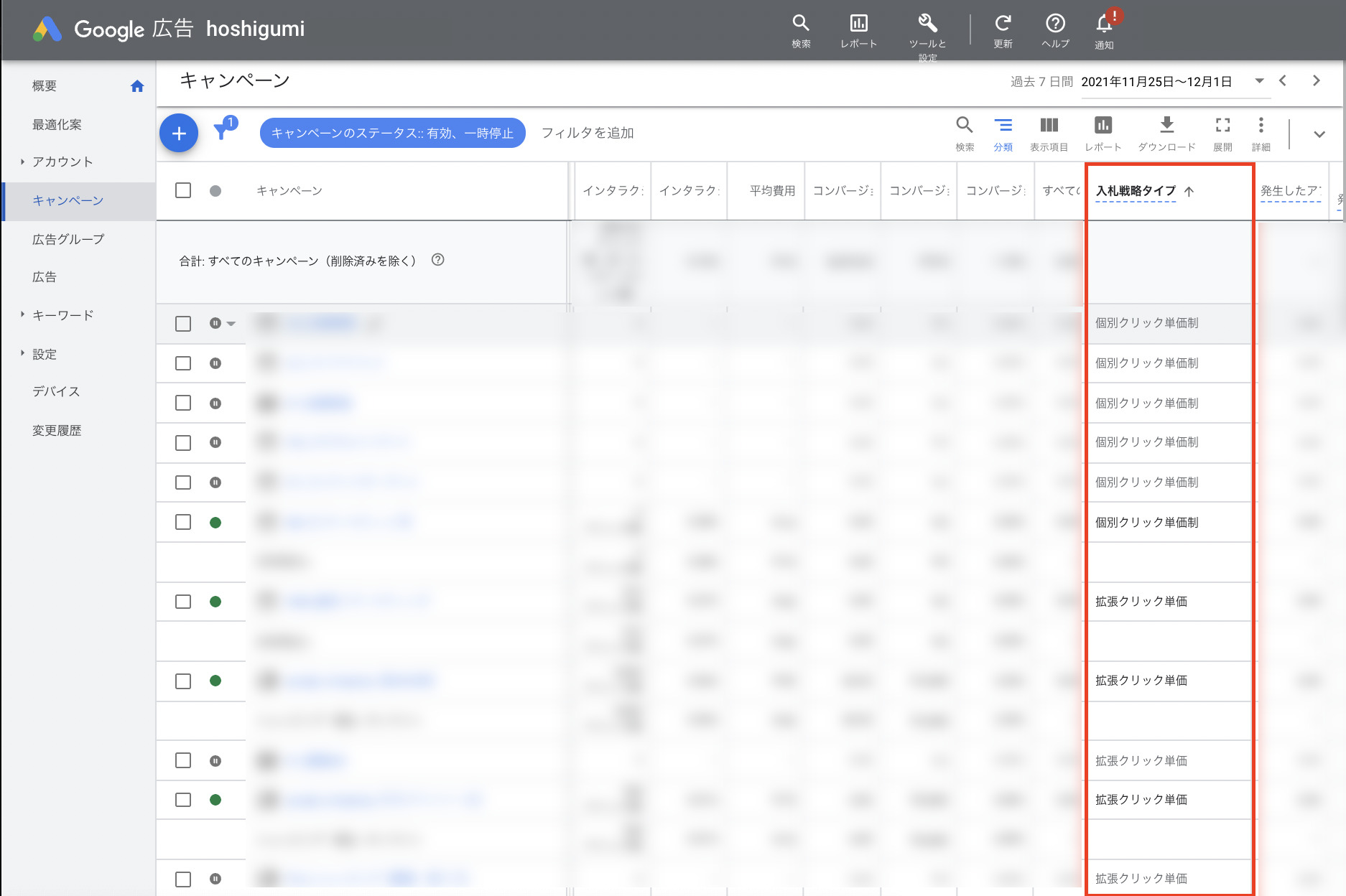Image resolution: width=1346 pixels, height=896 pixels.
Task: Open 表示項目 columns icon
Action: point(1049,126)
